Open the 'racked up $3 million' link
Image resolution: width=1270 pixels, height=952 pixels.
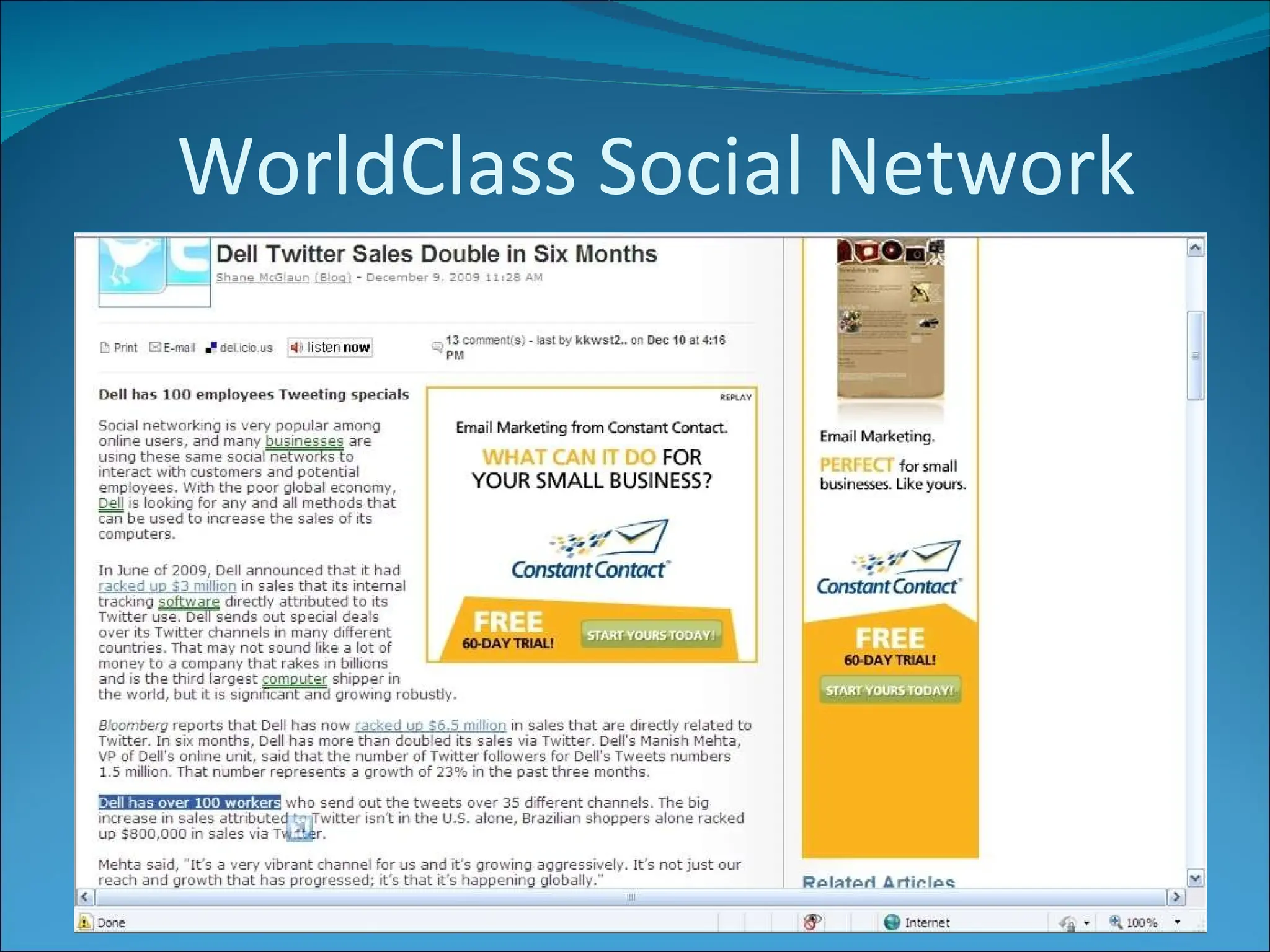pos(167,586)
